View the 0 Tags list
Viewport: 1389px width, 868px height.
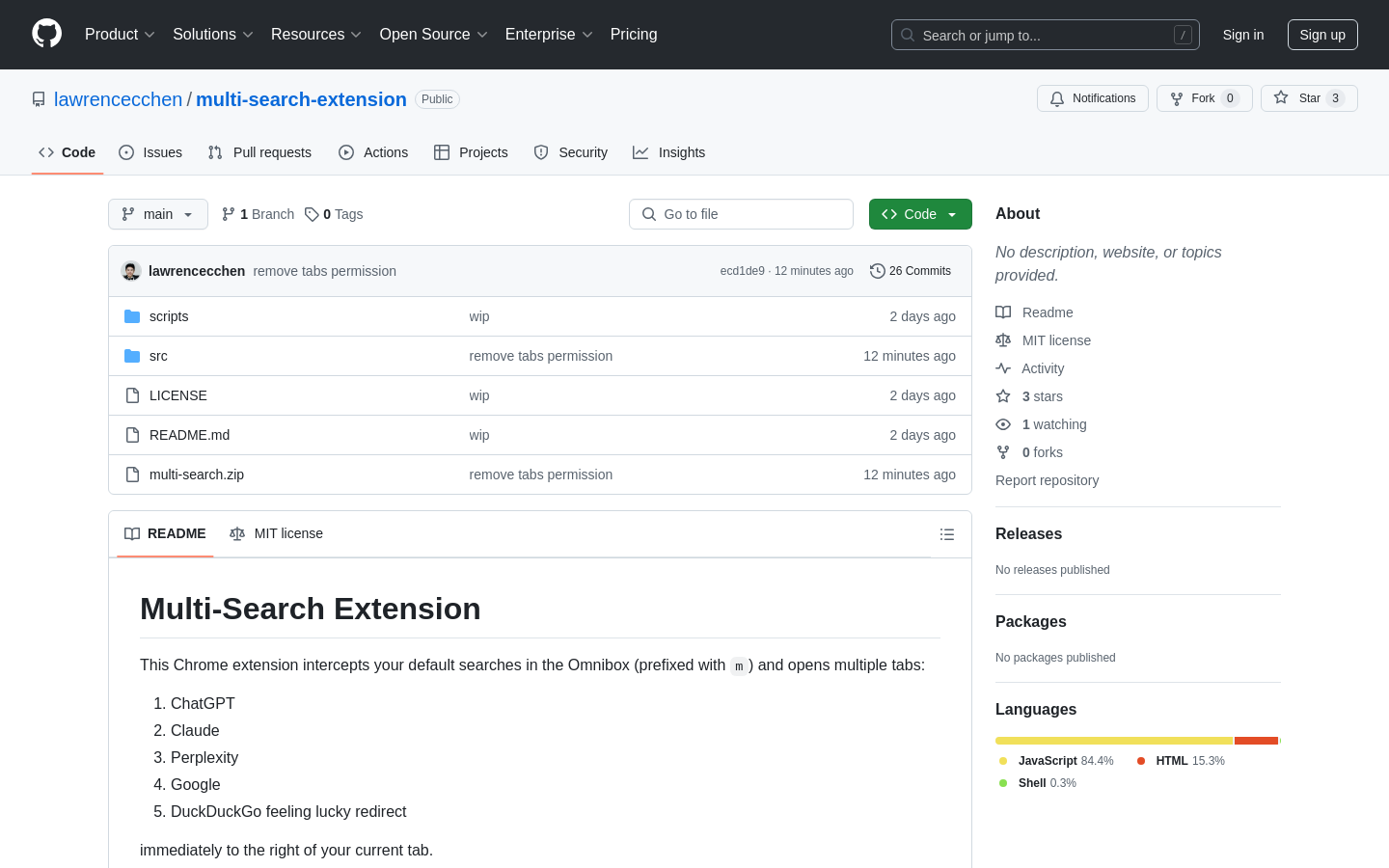(x=334, y=214)
